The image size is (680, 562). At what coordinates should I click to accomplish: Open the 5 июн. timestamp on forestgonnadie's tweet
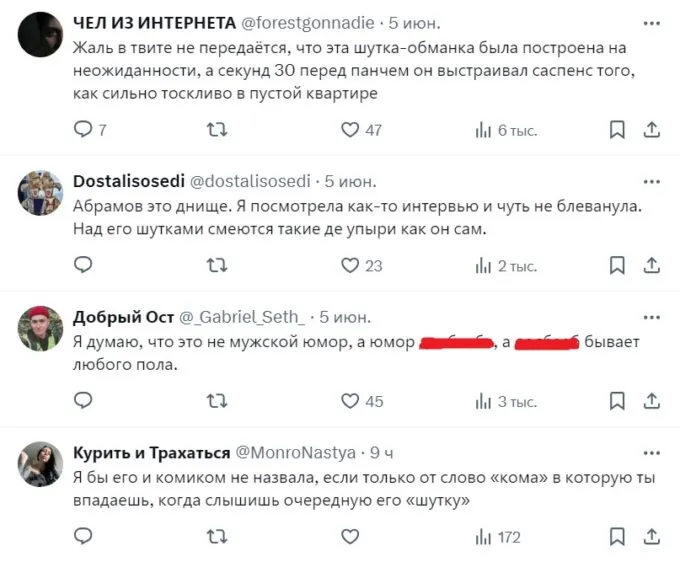416,22
